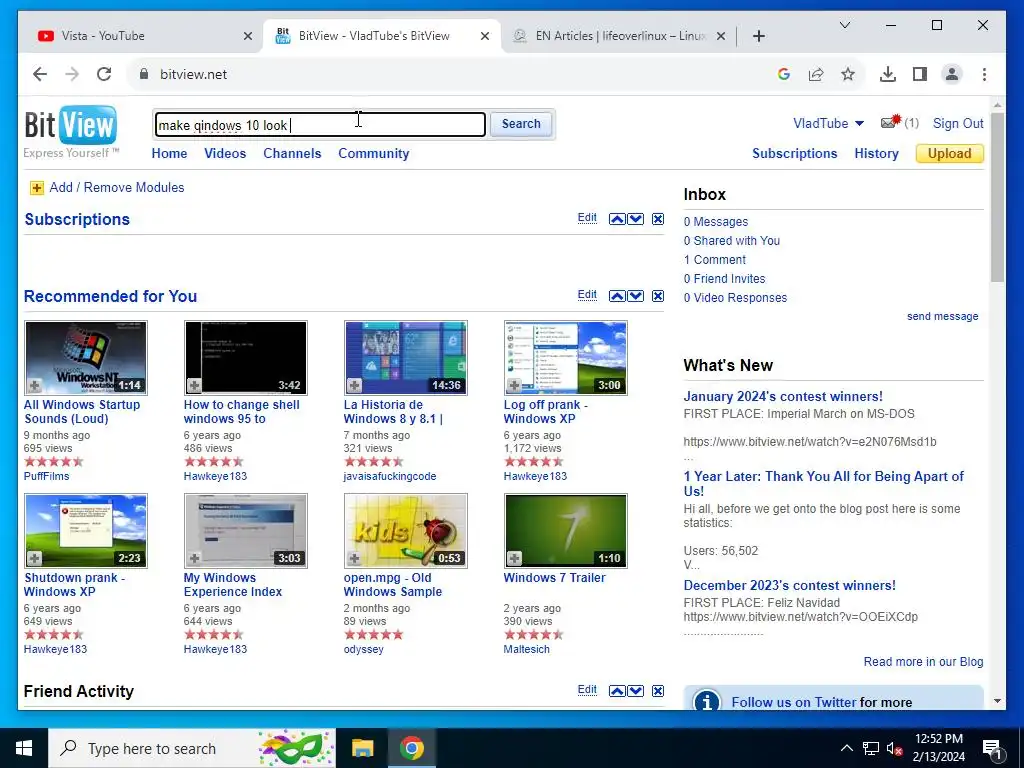Click the Google icon in address bar

(784, 74)
